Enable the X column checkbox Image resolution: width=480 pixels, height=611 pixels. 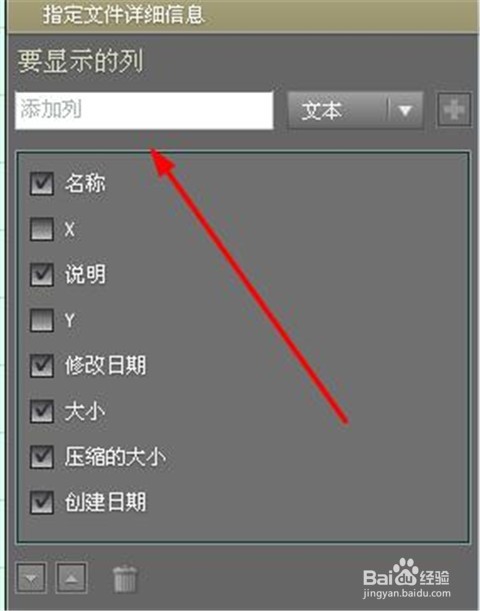click(x=42, y=229)
